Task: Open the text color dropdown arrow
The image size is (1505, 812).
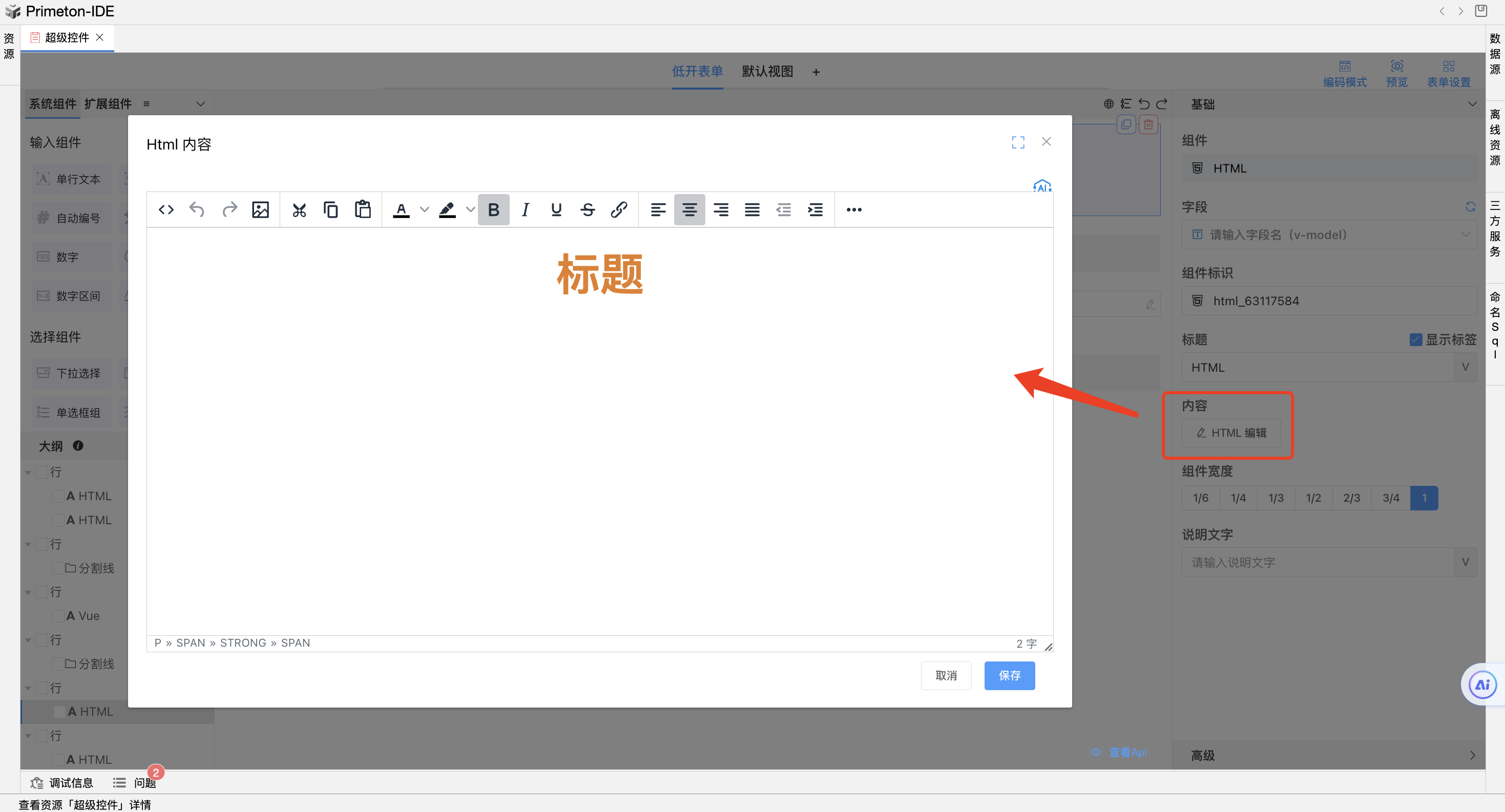Action: point(425,209)
